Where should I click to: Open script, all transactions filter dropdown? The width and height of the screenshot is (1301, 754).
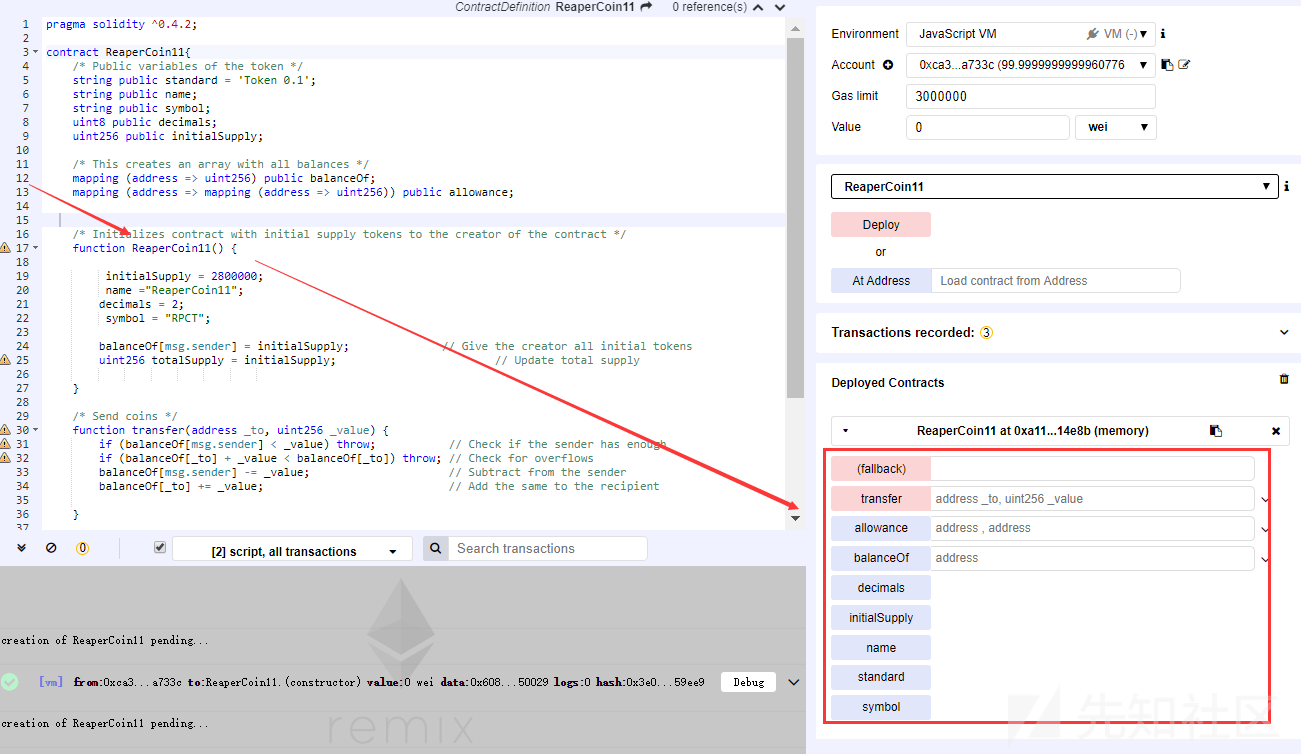coord(291,550)
